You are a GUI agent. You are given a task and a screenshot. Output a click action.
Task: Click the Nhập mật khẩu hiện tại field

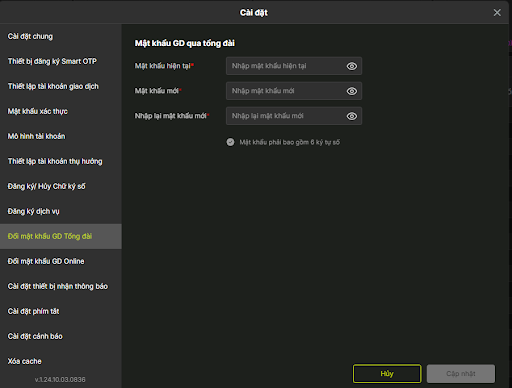point(294,66)
